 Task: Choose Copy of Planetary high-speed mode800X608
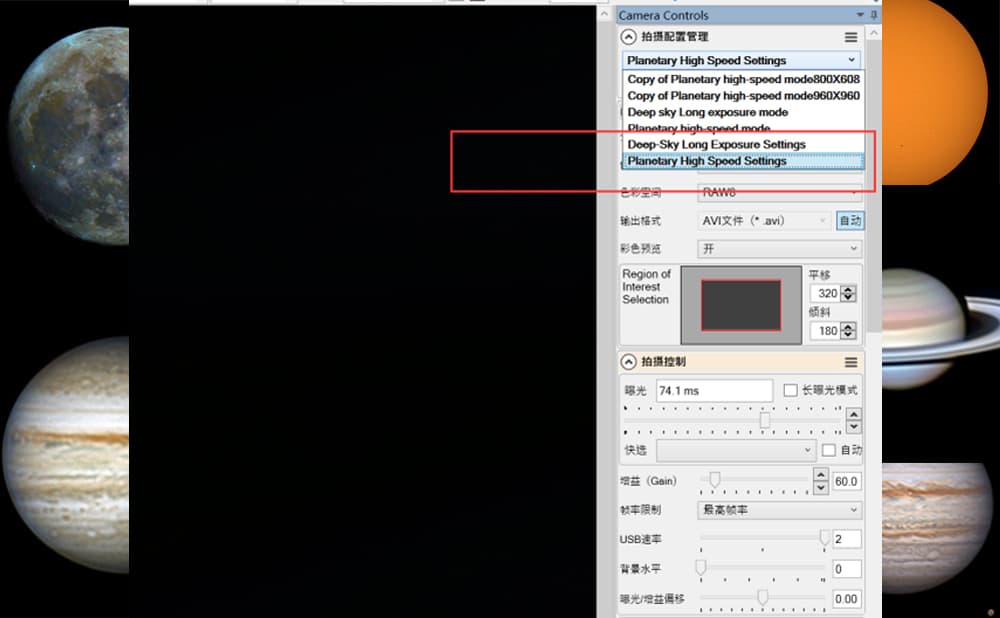coord(743,79)
